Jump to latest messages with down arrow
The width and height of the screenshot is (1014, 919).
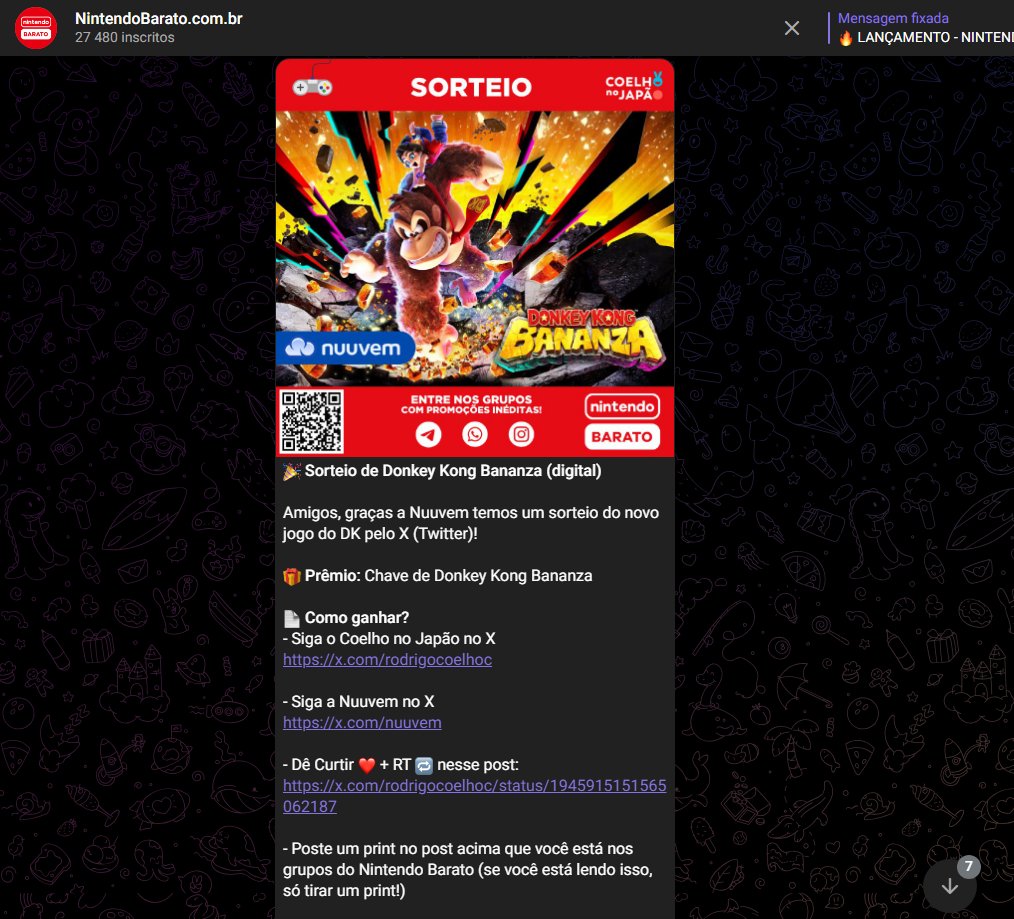[x=949, y=885]
